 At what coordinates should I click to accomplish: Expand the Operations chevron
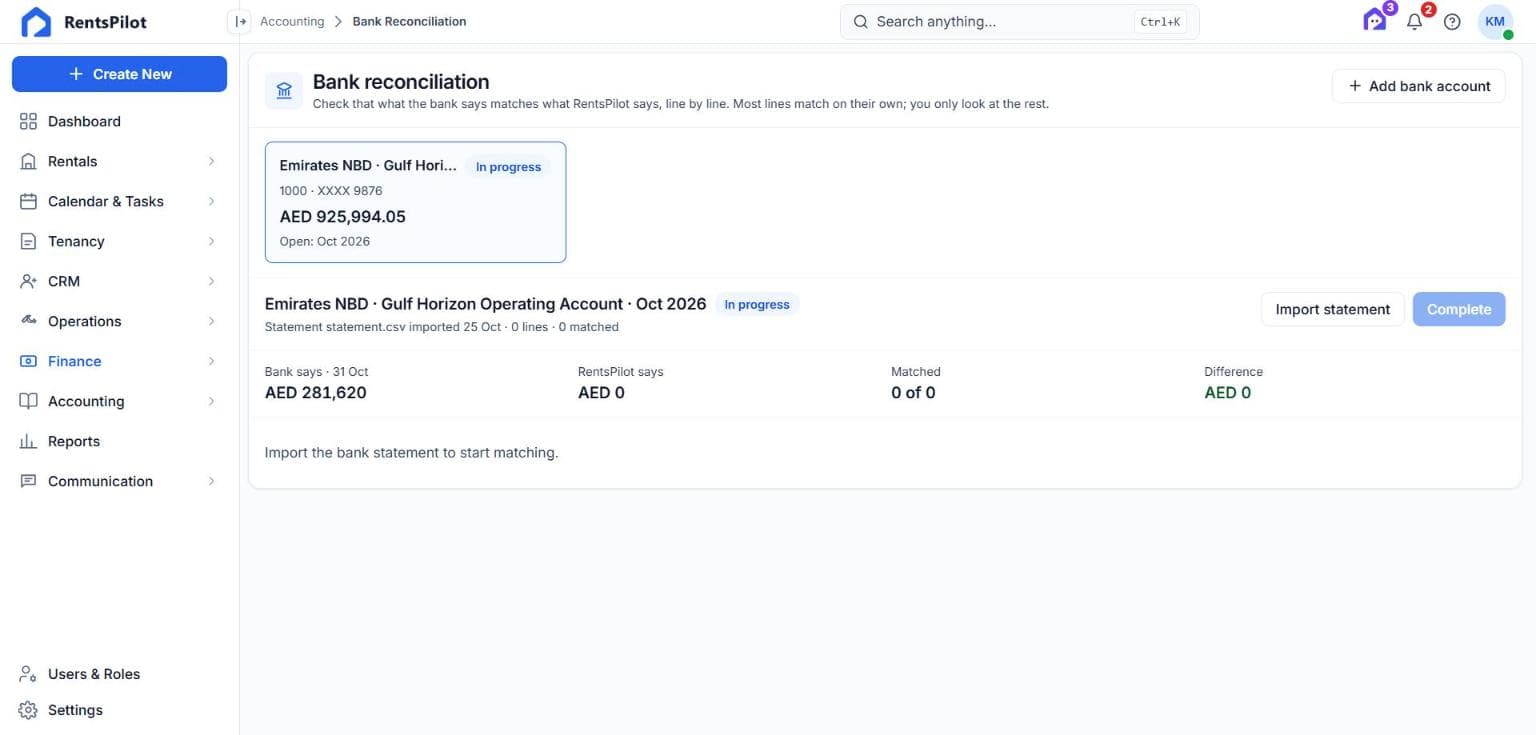pyautogui.click(x=211, y=321)
